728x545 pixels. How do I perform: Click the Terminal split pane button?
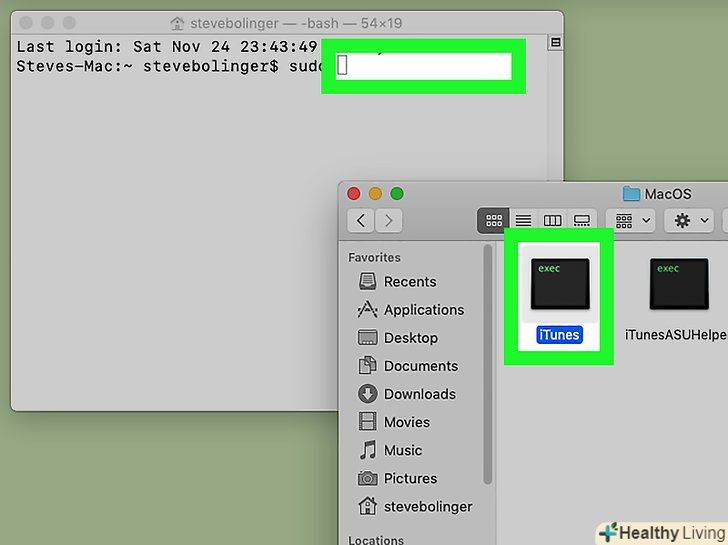click(555, 43)
